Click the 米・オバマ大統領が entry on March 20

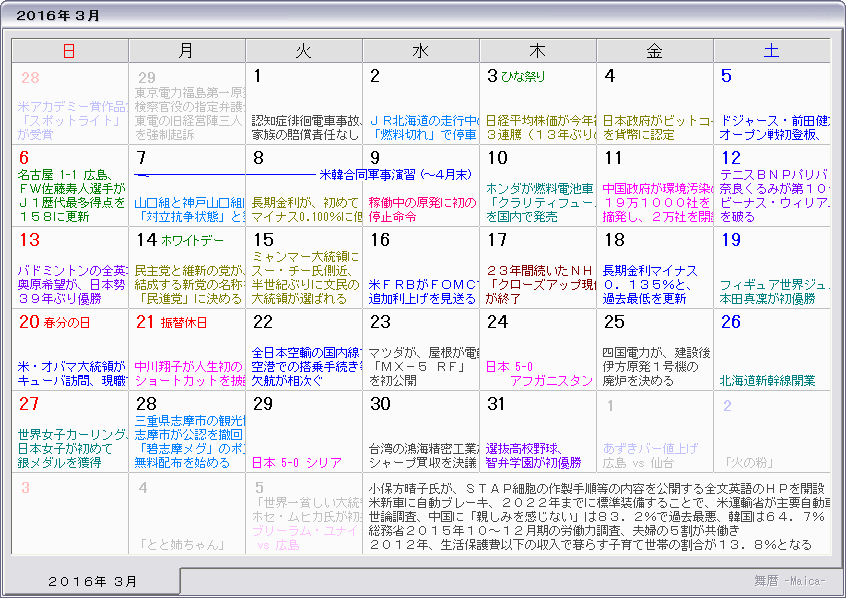[72, 373]
